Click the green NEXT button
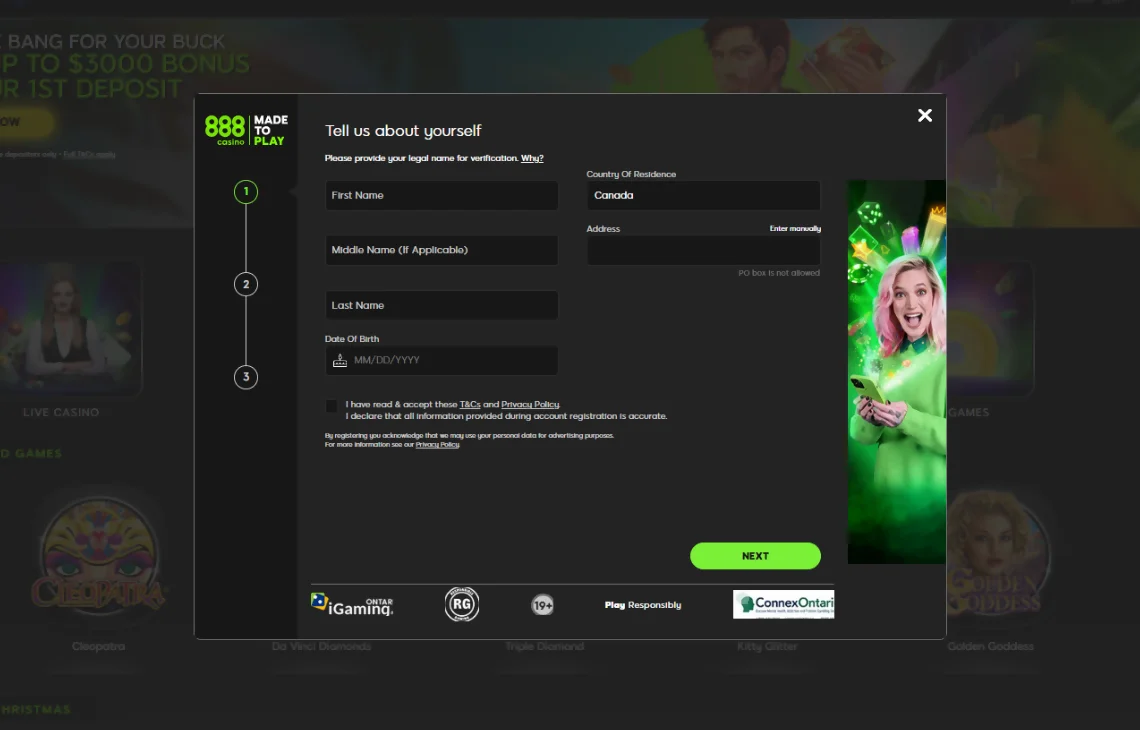The height and width of the screenshot is (730, 1140). tap(755, 556)
